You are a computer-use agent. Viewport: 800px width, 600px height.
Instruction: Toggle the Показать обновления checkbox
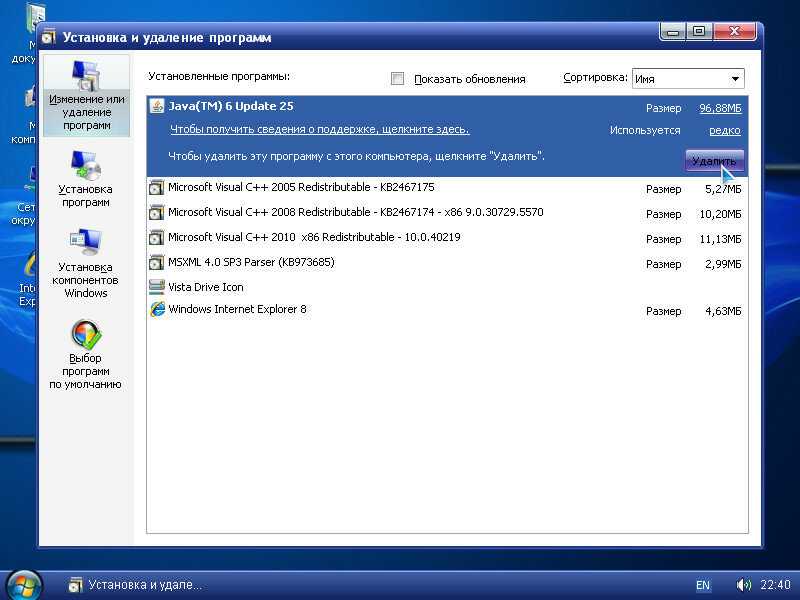coord(397,79)
